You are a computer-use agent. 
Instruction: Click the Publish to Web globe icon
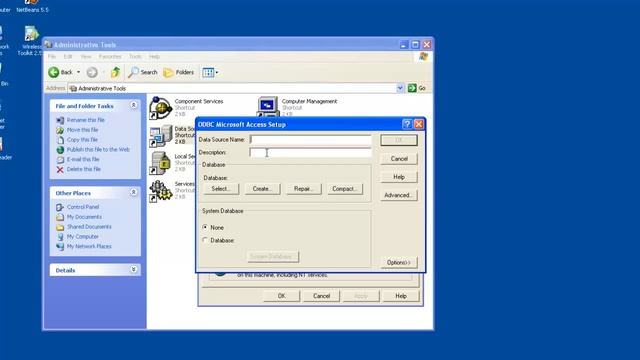[60, 150]
